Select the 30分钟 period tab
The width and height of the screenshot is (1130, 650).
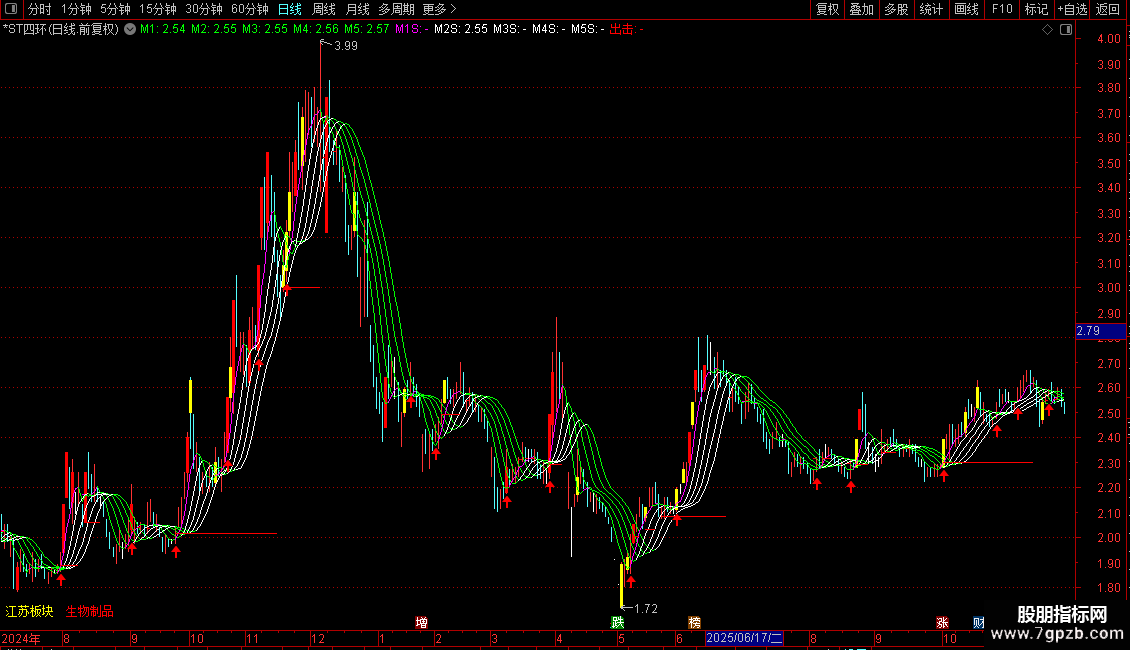tap(204, 9)
